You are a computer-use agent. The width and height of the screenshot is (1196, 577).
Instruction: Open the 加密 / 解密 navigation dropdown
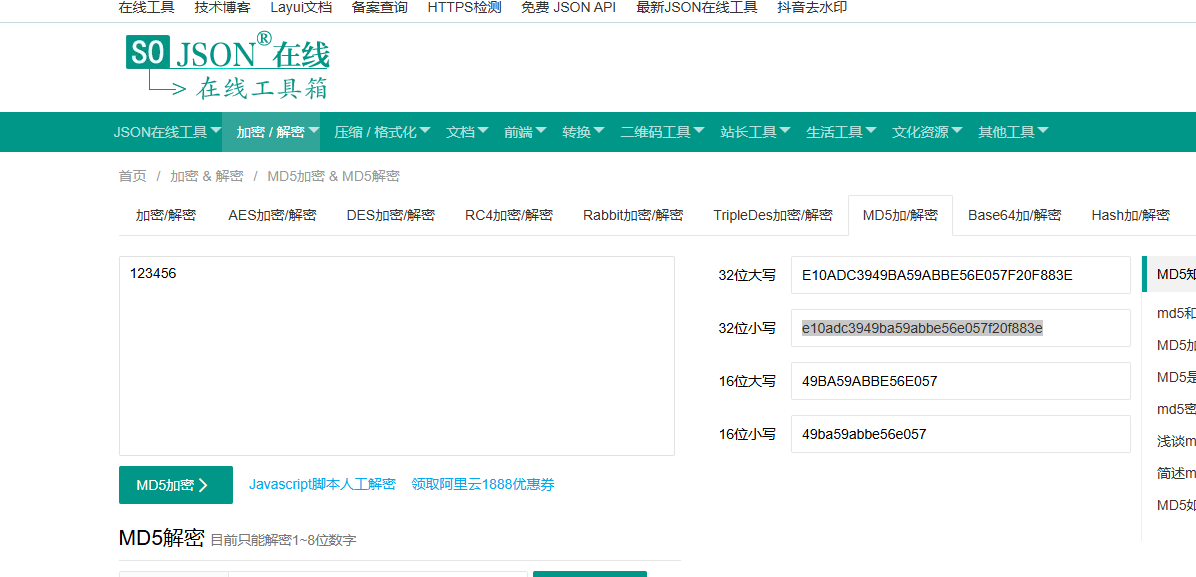[277, 132]
